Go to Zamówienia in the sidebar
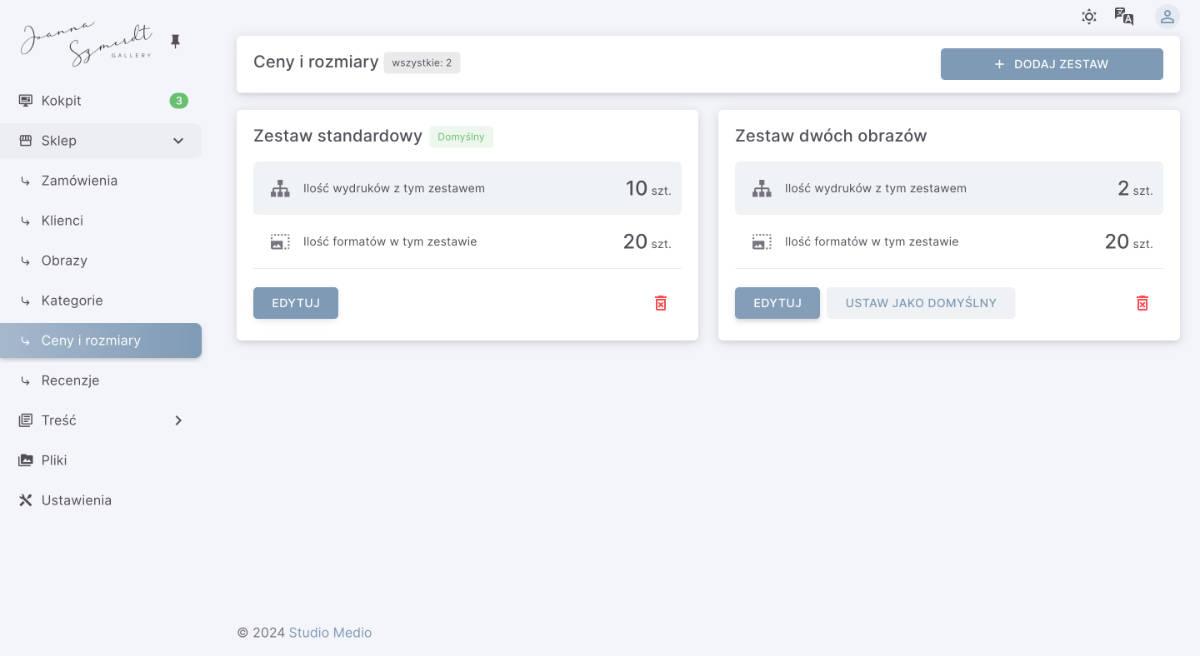1200x656 pixels. [x=101, y=181]
